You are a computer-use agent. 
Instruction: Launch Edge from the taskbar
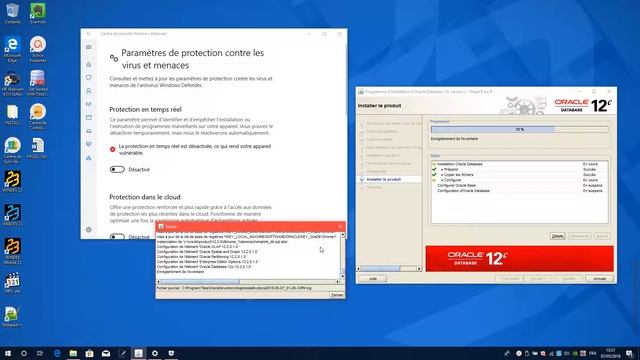tap(57, 353)
